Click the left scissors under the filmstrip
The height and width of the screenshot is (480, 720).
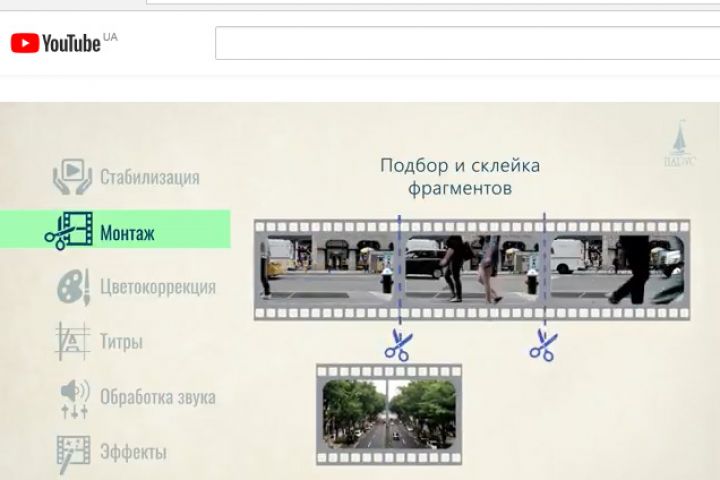click(399, 345)
